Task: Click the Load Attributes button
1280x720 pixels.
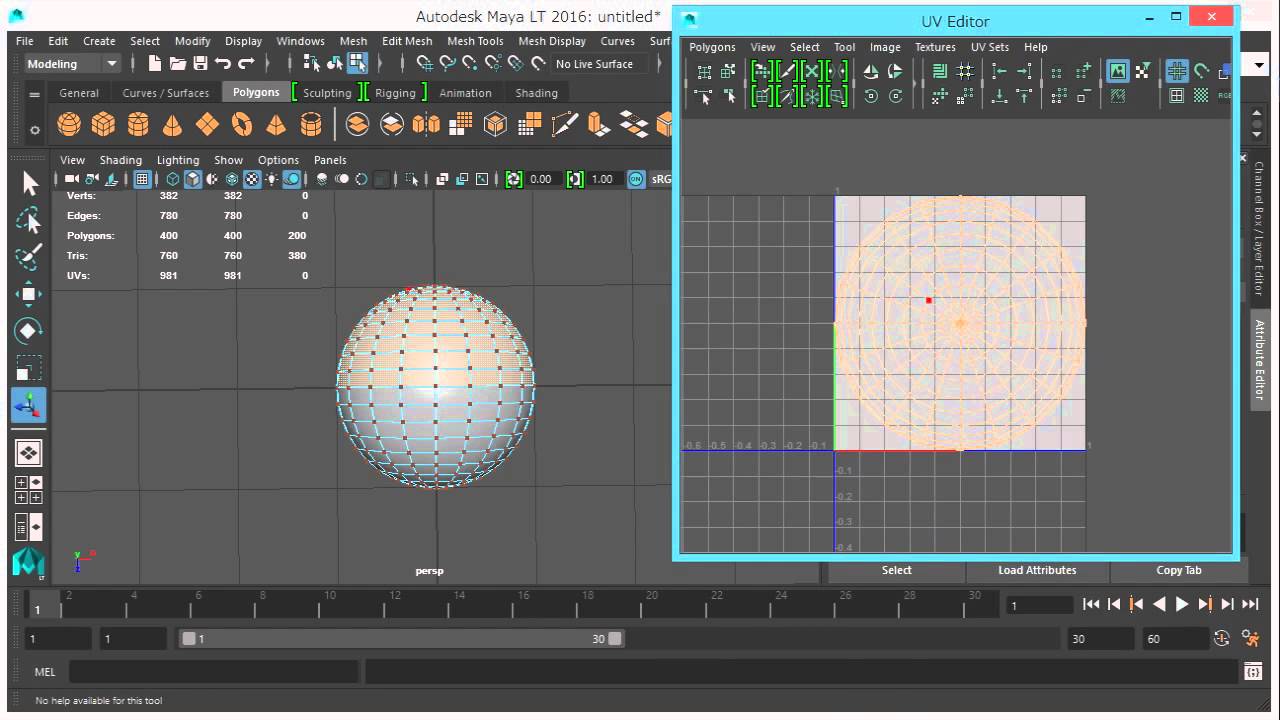Action: click(x=1037, y=570)
